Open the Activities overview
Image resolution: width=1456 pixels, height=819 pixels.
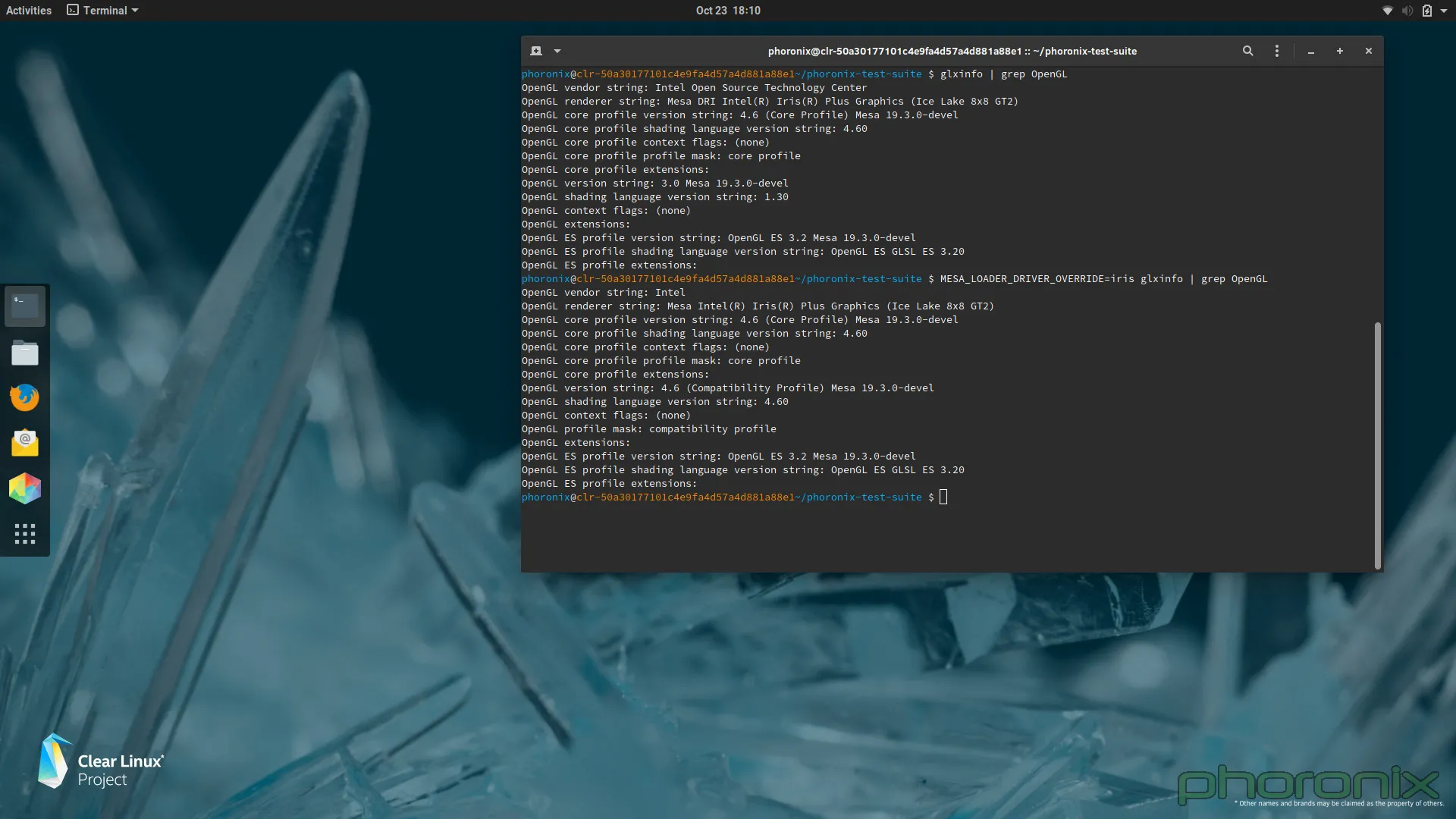(x=29, y=11)
